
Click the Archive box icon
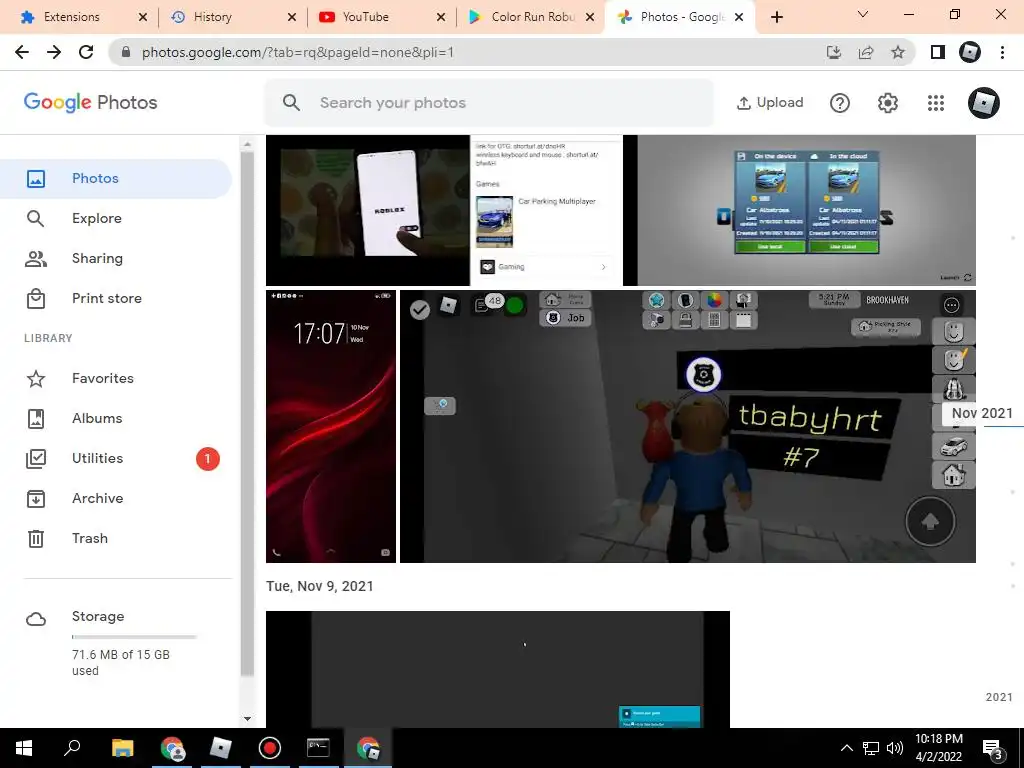point(36,498)
